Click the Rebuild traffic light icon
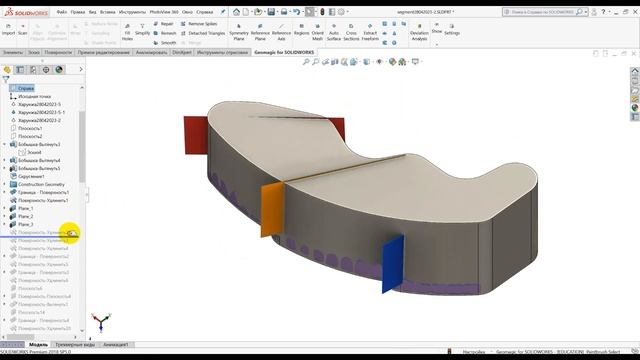 pyautogui.click(x=322, y=12)
